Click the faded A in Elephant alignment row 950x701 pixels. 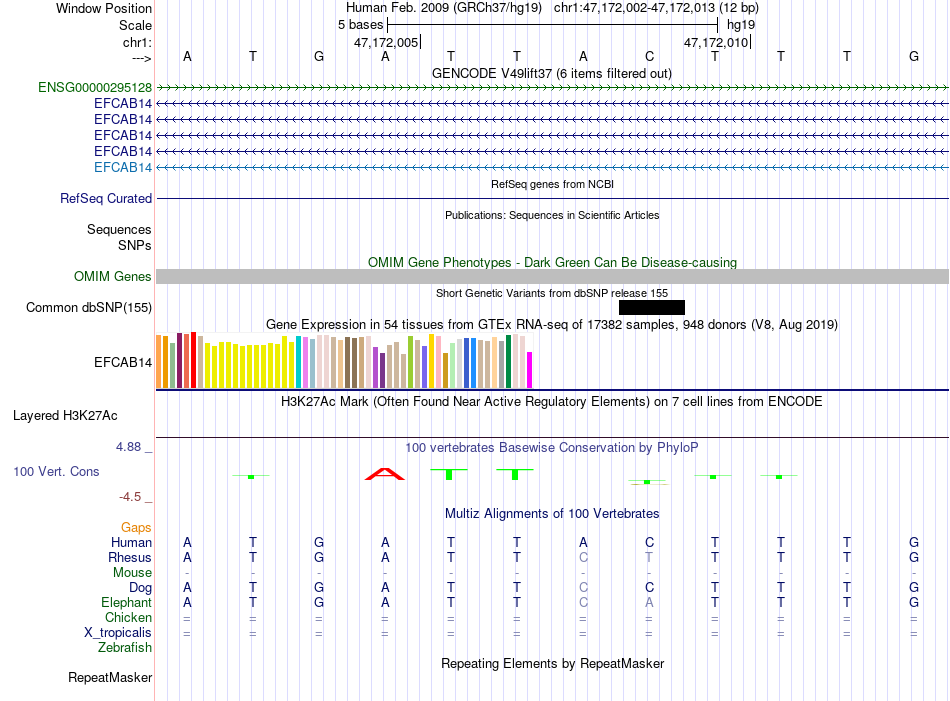click(x=649, y=602)
